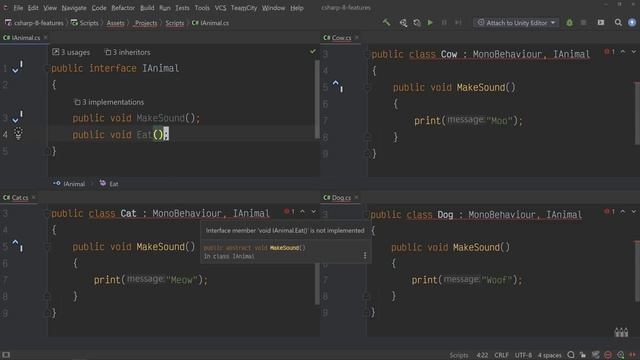The width and height of the screenshot is (640, 360).
Task: Click the Assets breadcrumb
Action: click(x=115, y=23)
